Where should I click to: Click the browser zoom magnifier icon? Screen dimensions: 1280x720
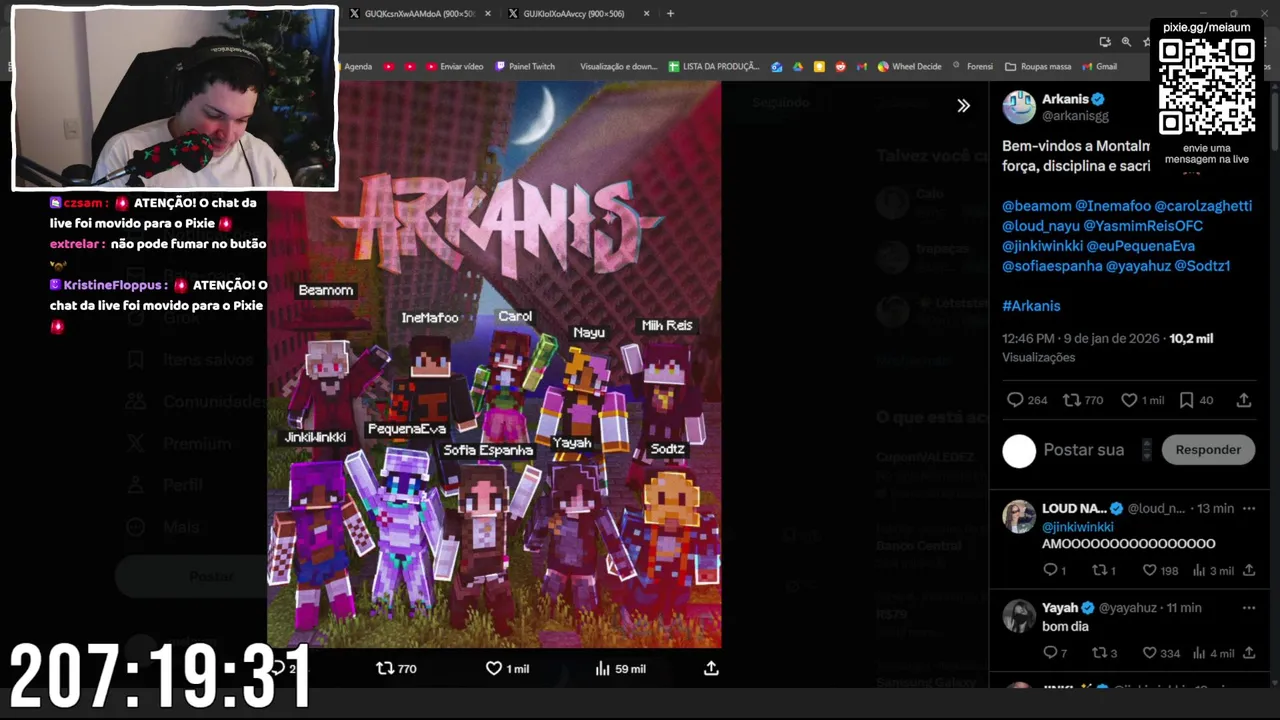click(x=1126, y=42)
